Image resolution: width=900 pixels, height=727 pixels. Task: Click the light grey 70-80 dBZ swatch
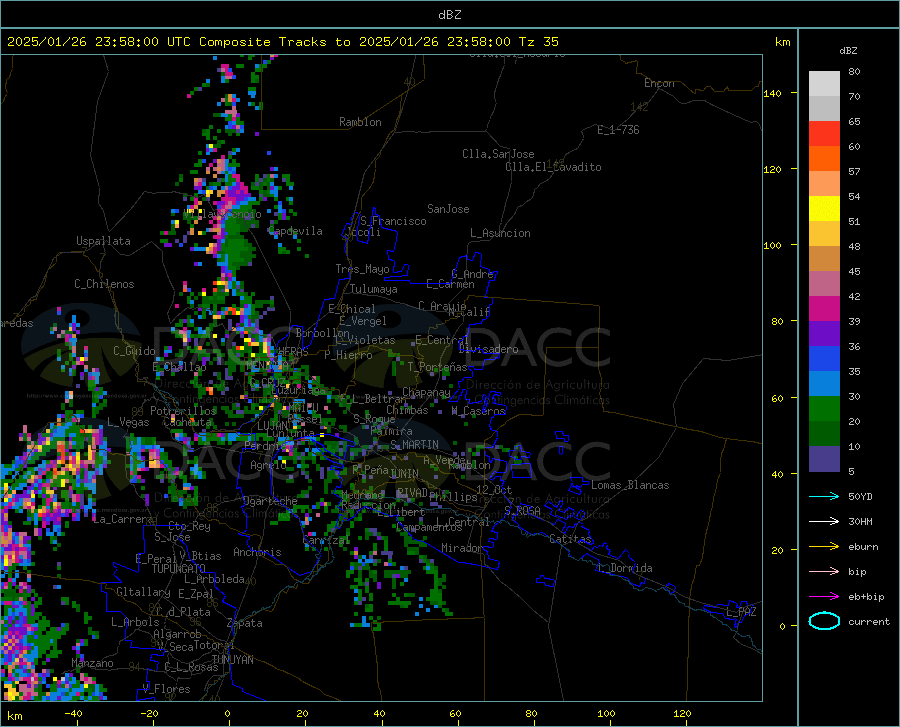click(x=824, y=84)
